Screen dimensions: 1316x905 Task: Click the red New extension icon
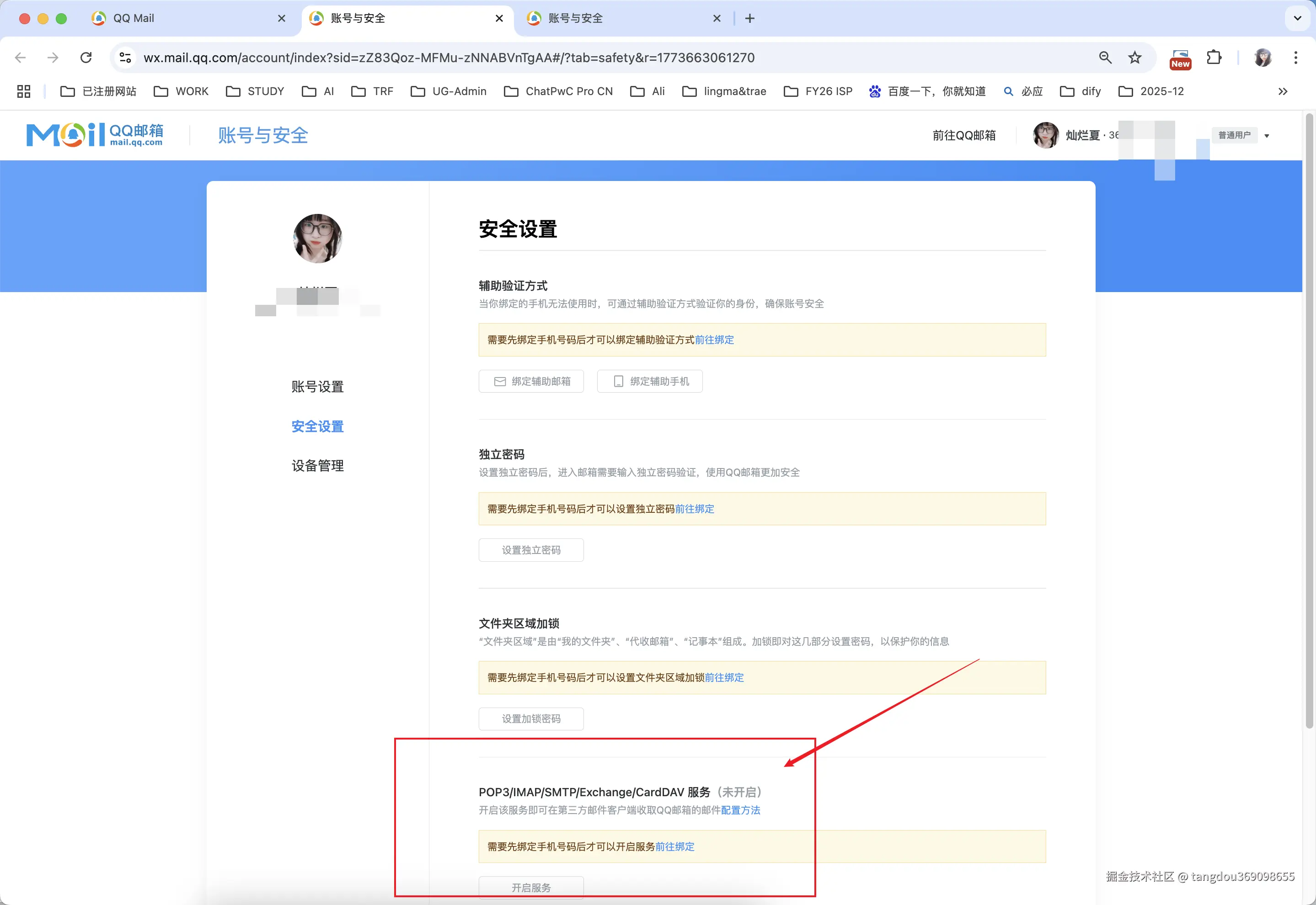tap(1181, 59)
